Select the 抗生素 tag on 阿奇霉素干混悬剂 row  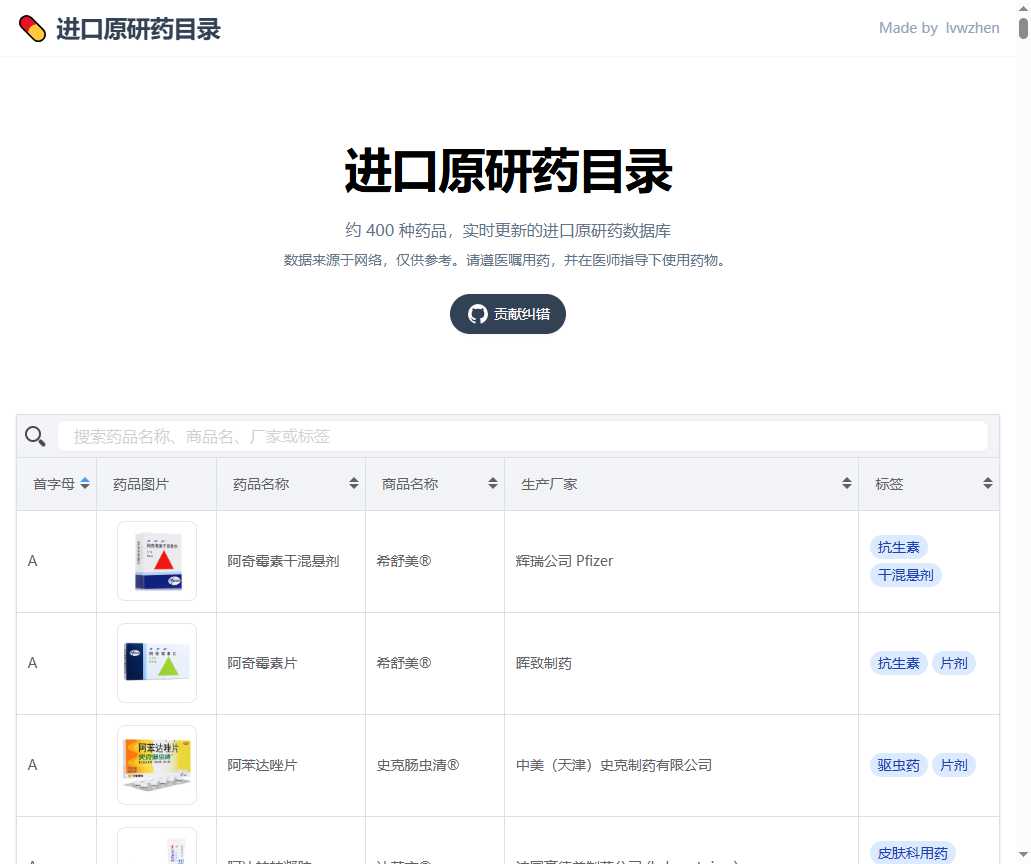[897, 547]
